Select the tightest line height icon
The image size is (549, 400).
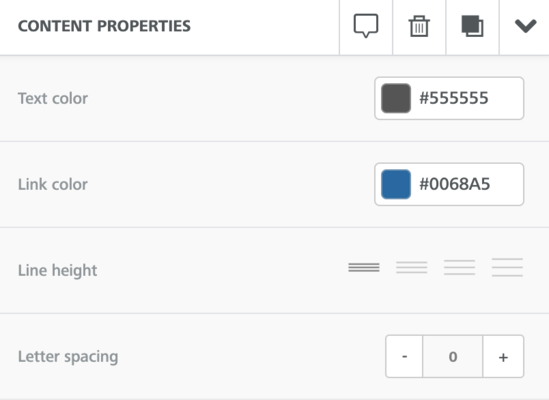pyautogui.click(x=364, y=268)
